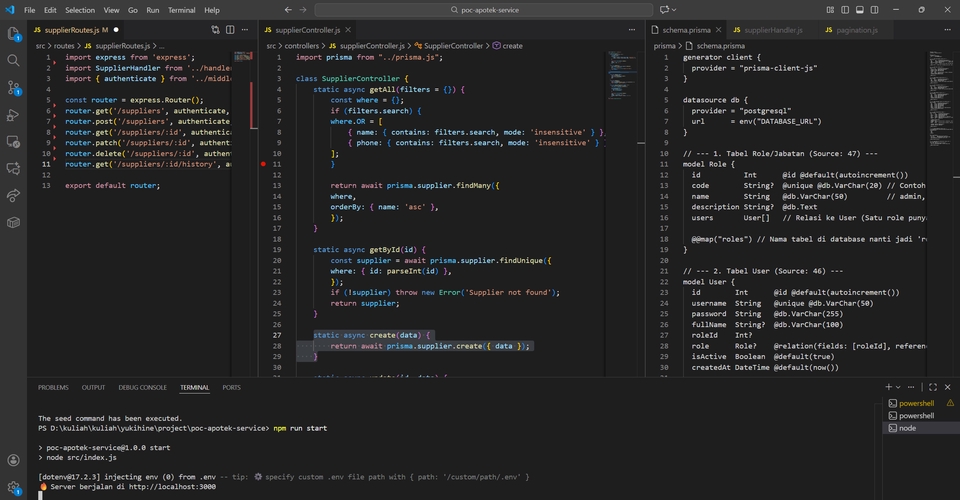The width and height of the screenshot is (960, 500).
Task: Open the new terminal launch profile dropdown
Action: tap(898, 387)
